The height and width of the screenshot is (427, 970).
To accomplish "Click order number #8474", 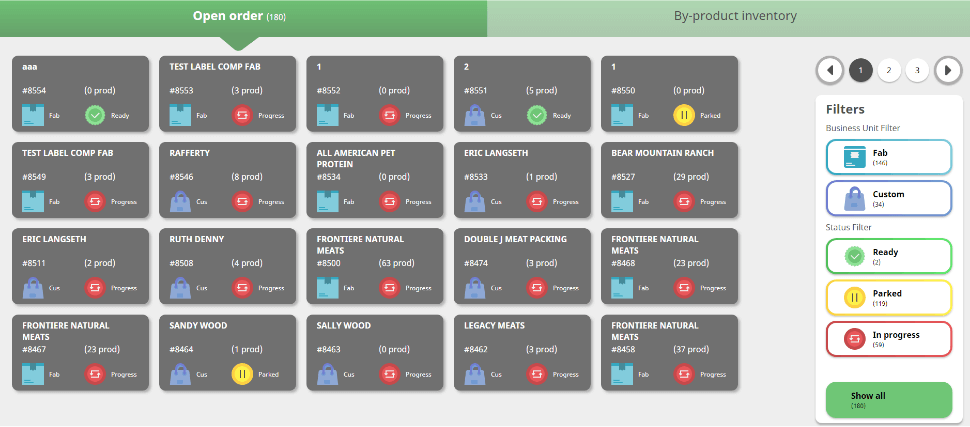I will point(476,263).
